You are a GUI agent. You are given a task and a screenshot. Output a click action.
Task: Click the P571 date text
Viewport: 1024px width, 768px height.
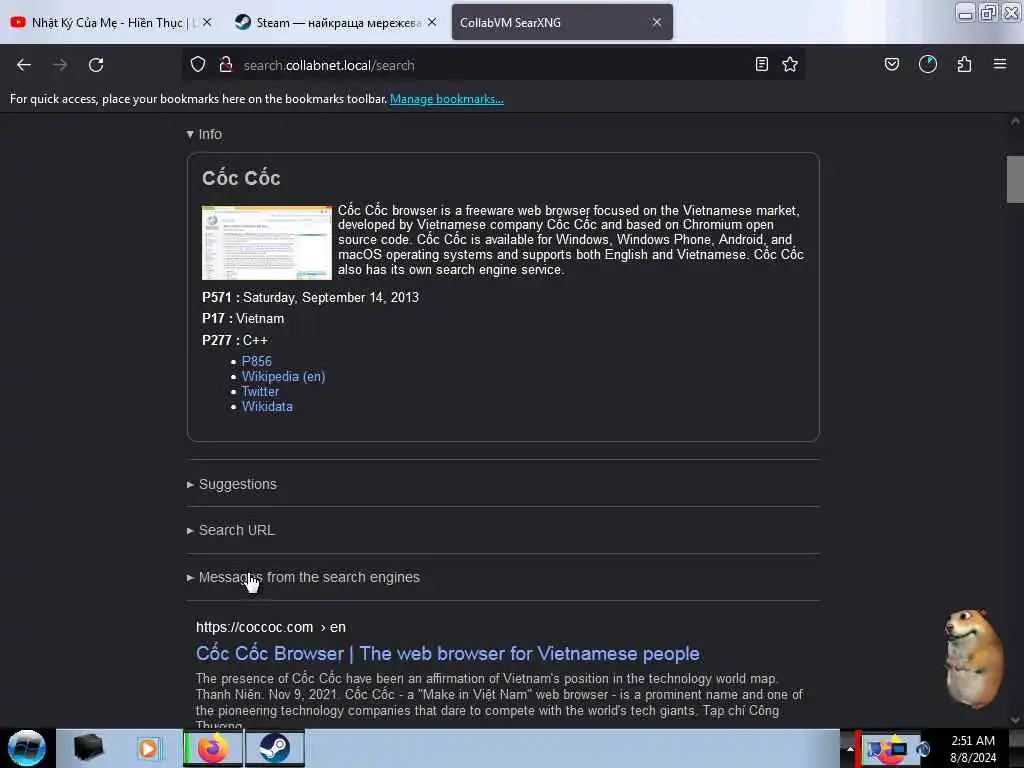[310, 297]
